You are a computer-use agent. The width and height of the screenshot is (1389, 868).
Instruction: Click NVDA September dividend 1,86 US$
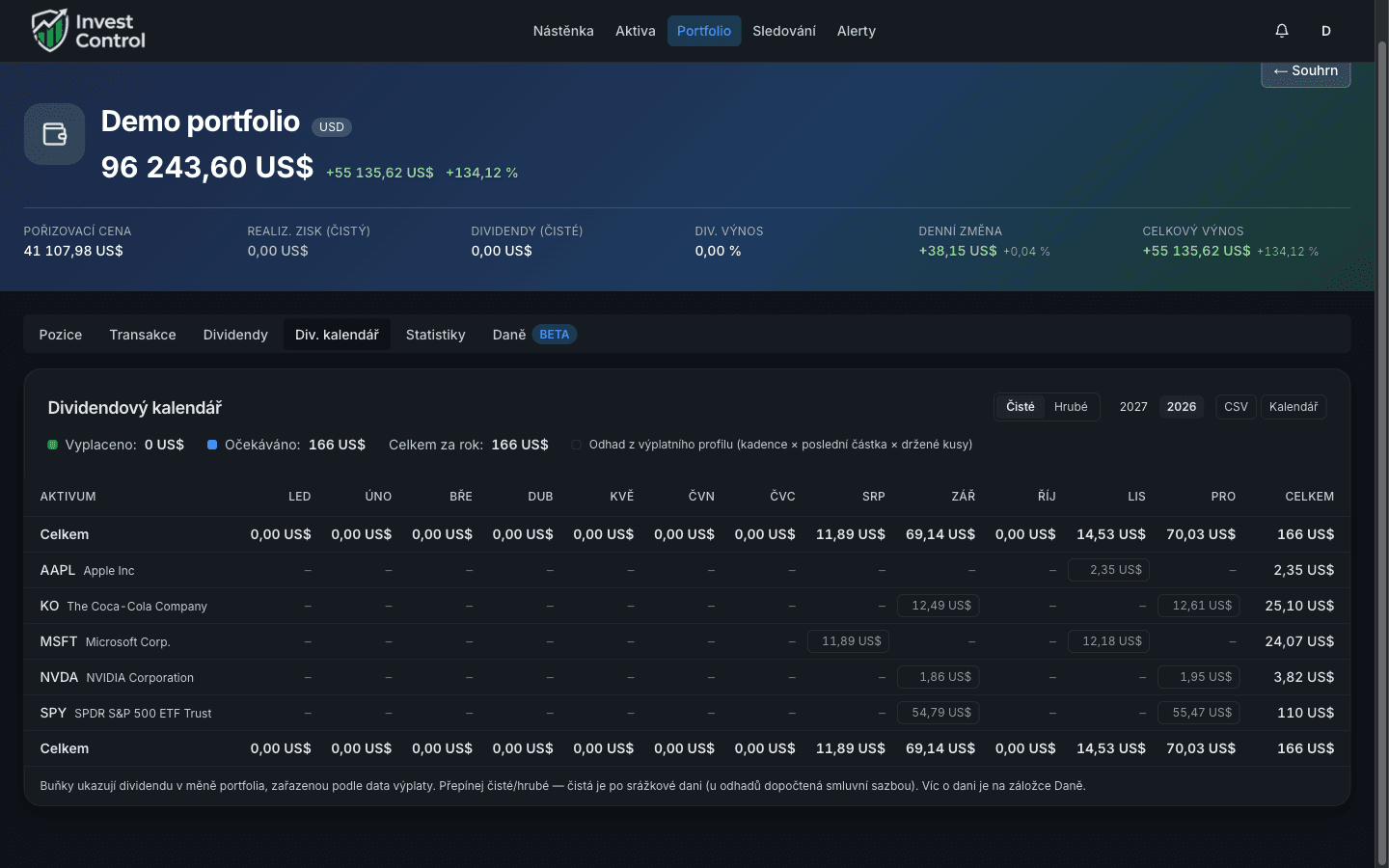939,677
